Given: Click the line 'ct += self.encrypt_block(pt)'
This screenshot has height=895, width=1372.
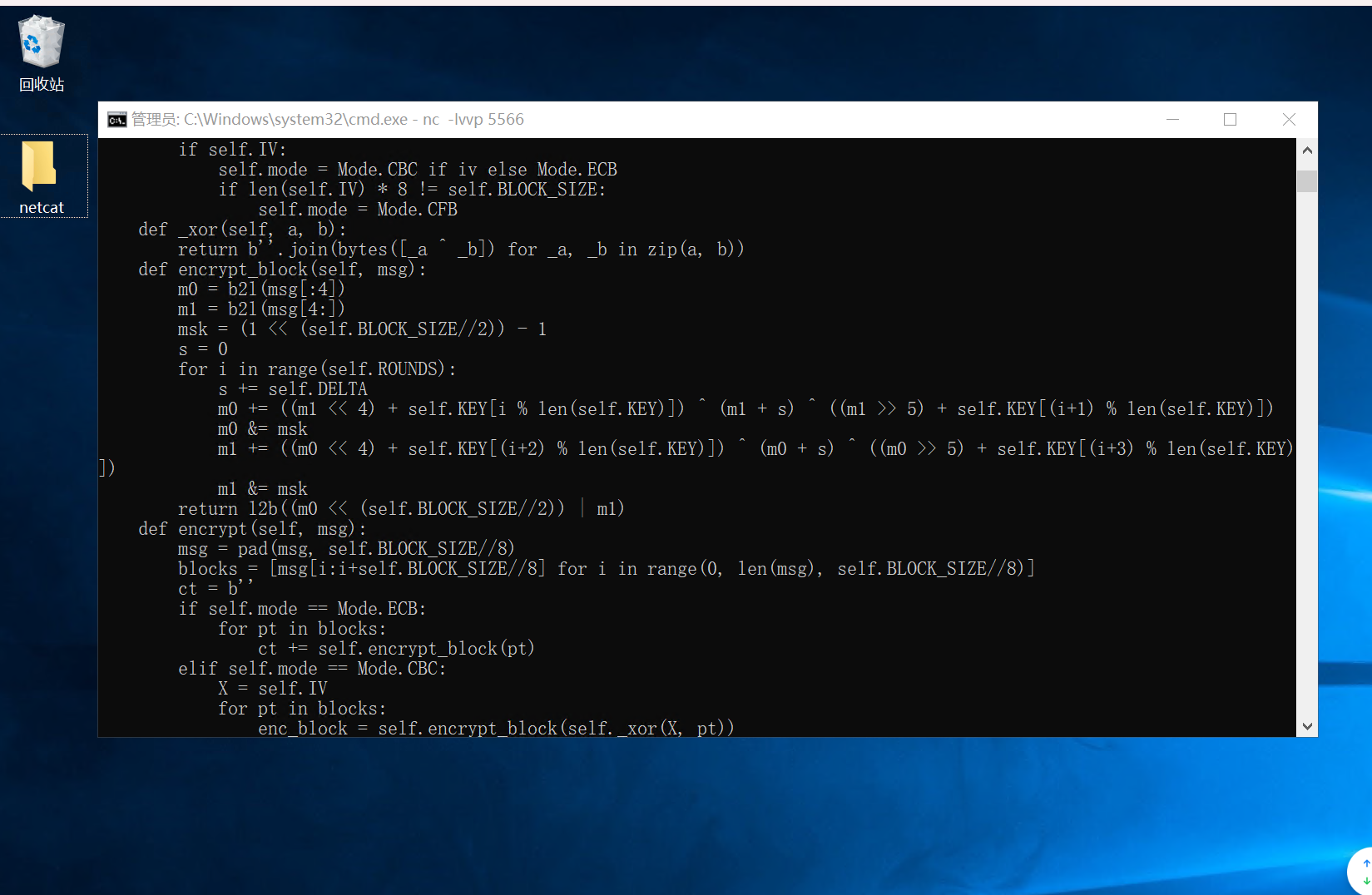Looking at the screenshot, I should [396, 649].
